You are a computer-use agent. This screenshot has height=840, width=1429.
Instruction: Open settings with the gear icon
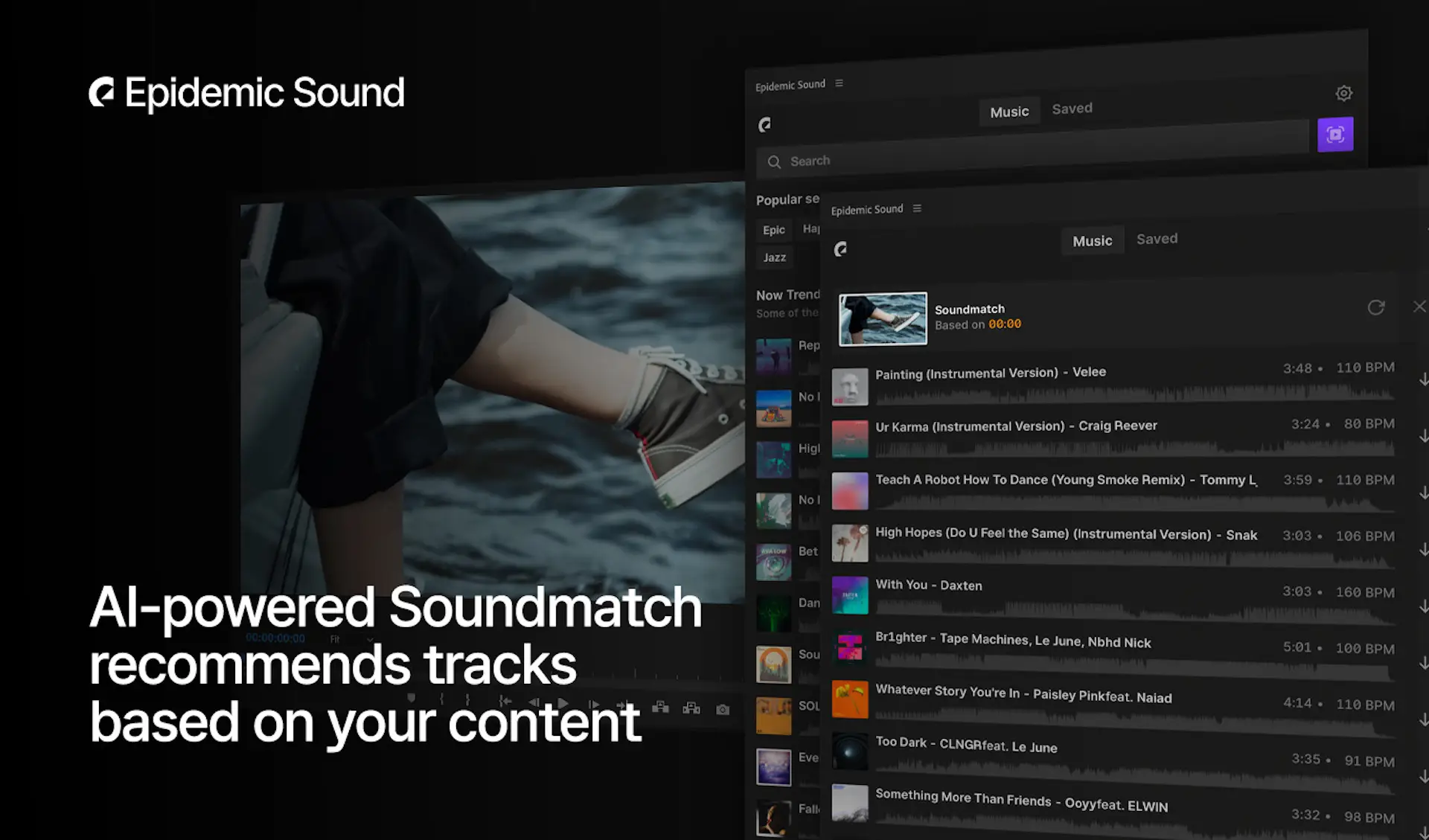1343,94
